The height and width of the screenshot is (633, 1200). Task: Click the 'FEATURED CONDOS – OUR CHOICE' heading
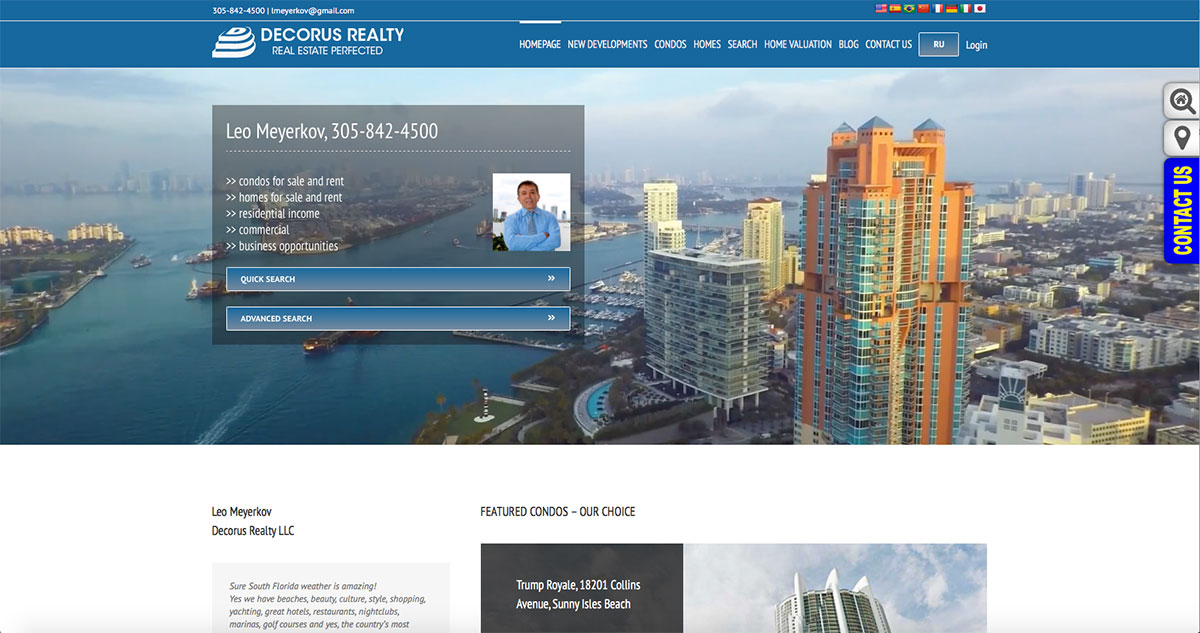tap(557, 511)
